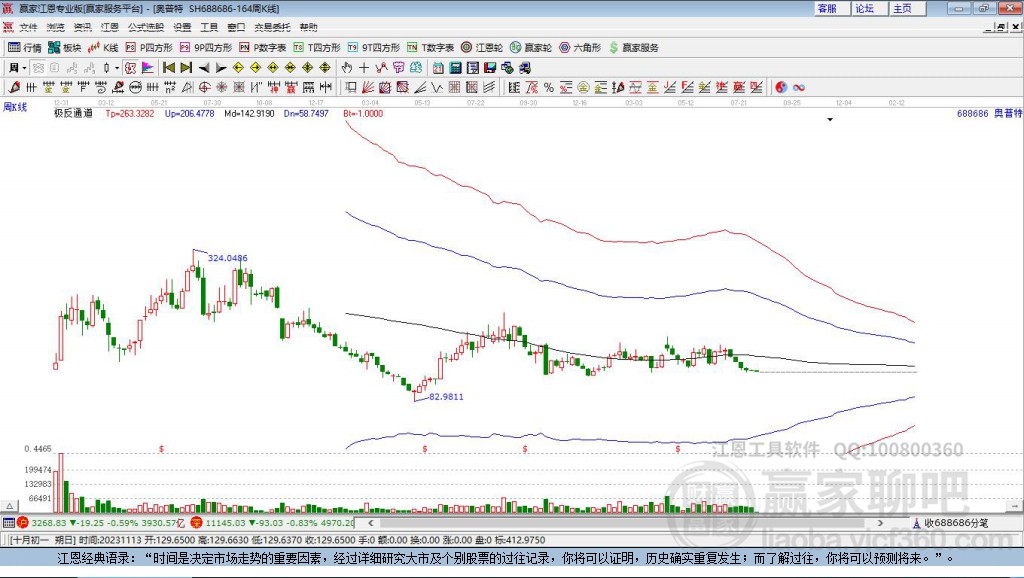Image resolution: width=1024 pixels, height=578 pixels.
Task: Open the 板块 sector view
Action: (65, 48)
